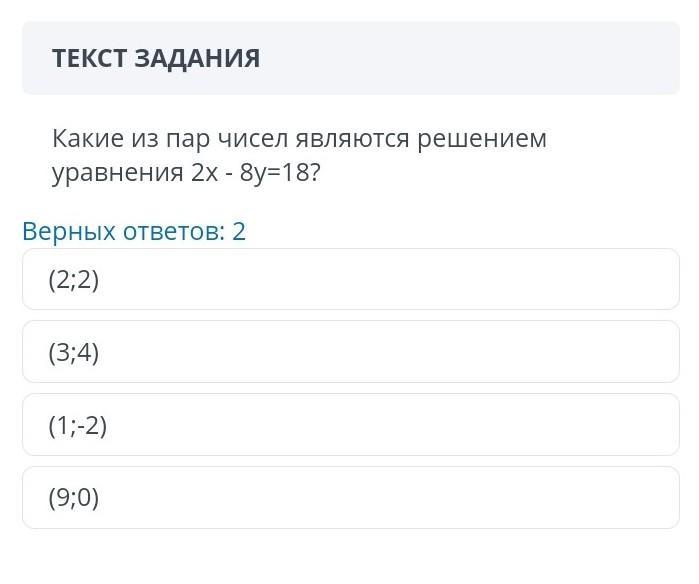Choose the answer option (9;0)

[350, 497]
